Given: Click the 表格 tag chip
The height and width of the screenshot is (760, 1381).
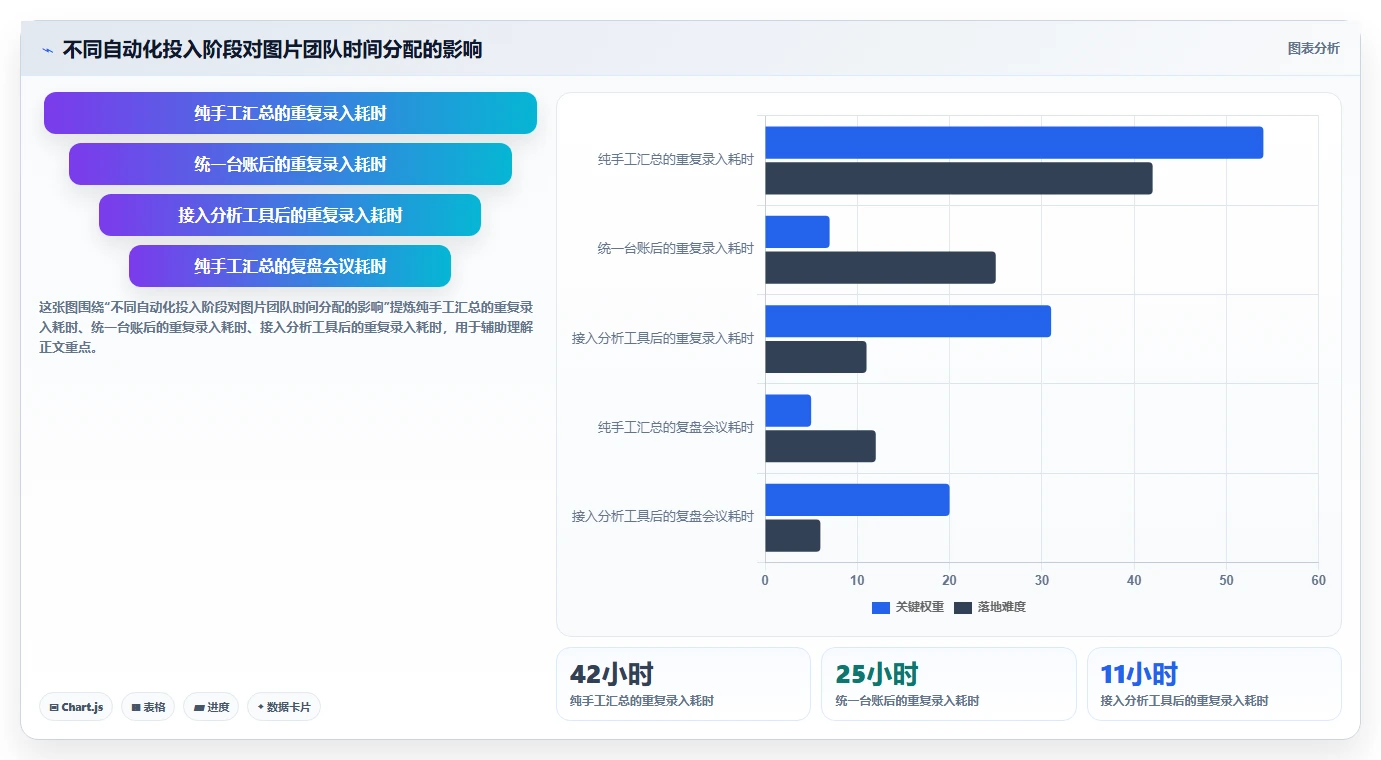Looking at the screenshot, I should [x=148, y=707].
